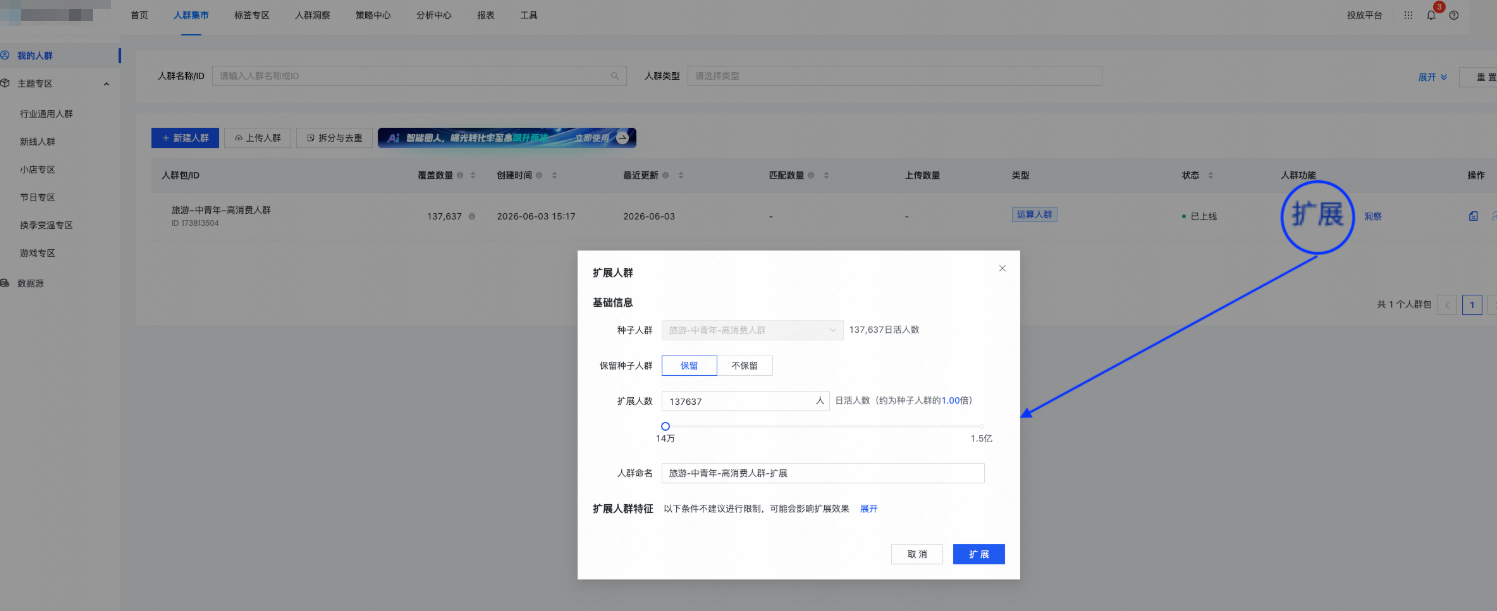Click the search magnifier in 人群名称 field
1497x611 pixels.
615,76
